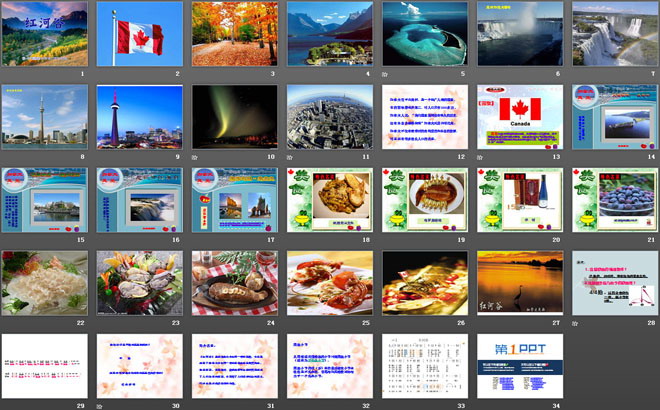Screen dimensions: 660x410
Task: Click the animation star icon under slide 10
Action: pyautogui.click(x=195, y=159)
